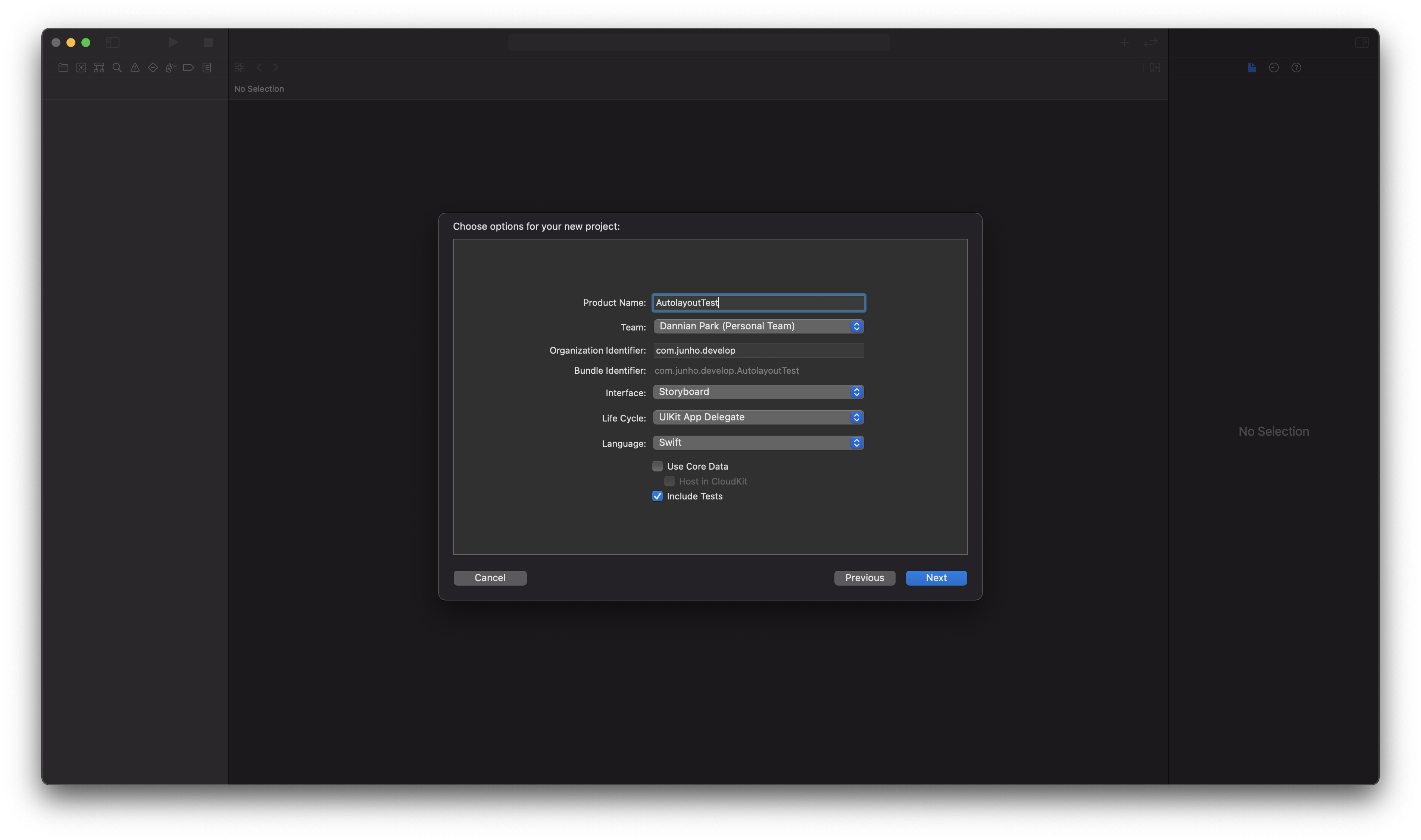The height and width of the screenshot is (840, 1421).
Task: Expand the Life Cycle dropdown
Action: pyautogui.click(x=758, y=417)
